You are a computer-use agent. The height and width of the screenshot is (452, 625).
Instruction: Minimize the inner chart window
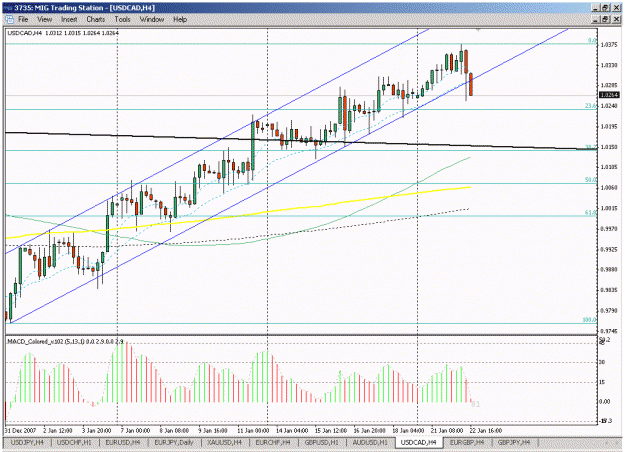pos(596,19)
